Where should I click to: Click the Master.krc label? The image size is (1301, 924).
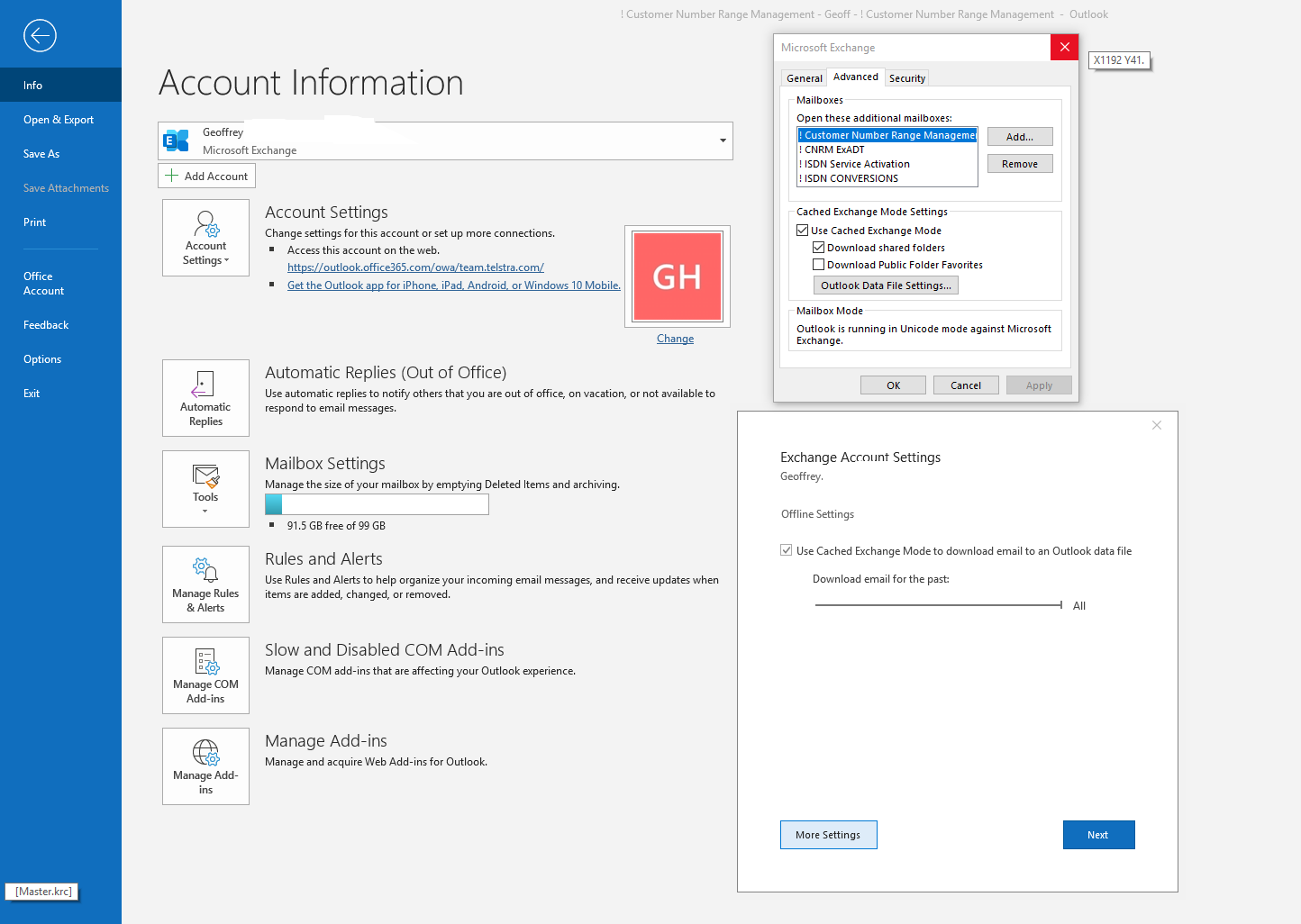[43, 892]
